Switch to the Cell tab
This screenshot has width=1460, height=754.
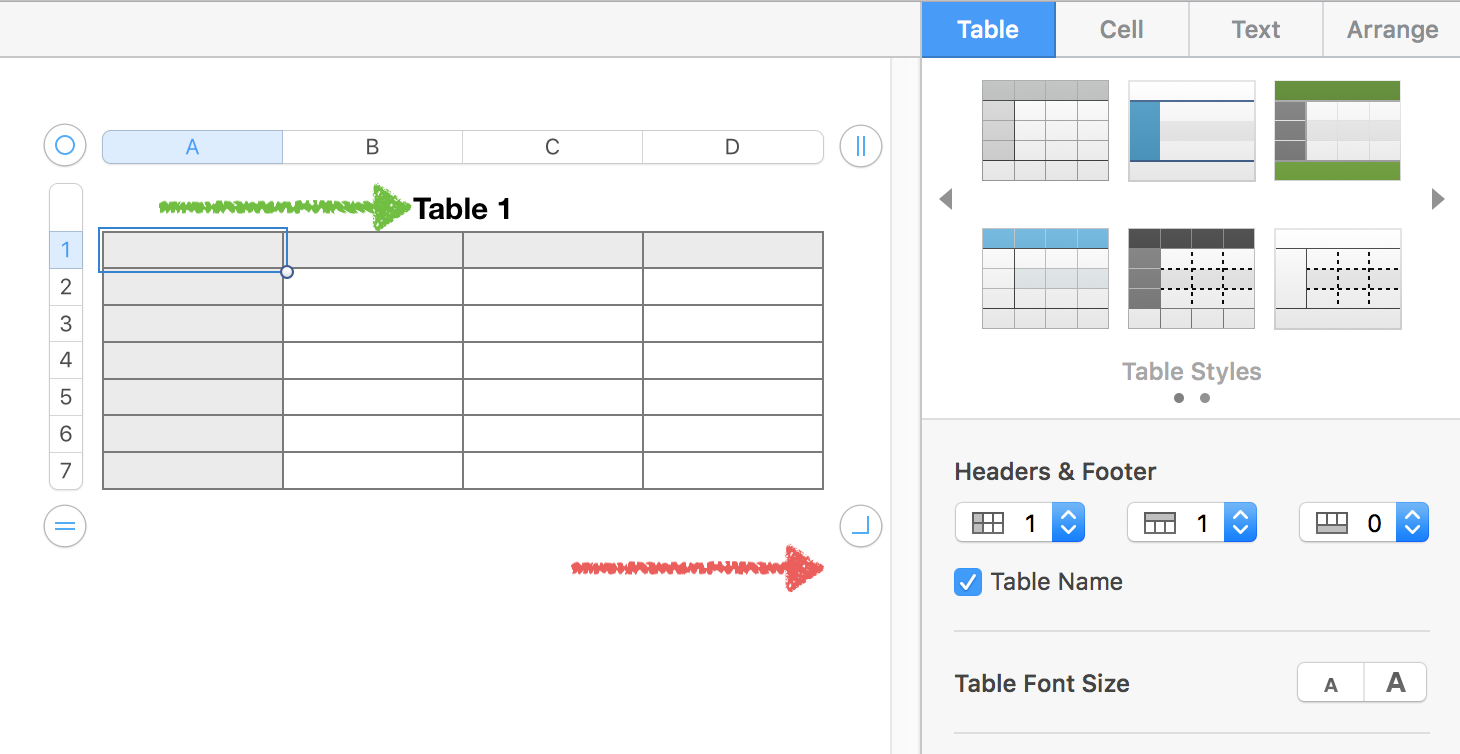(1121, 30)
